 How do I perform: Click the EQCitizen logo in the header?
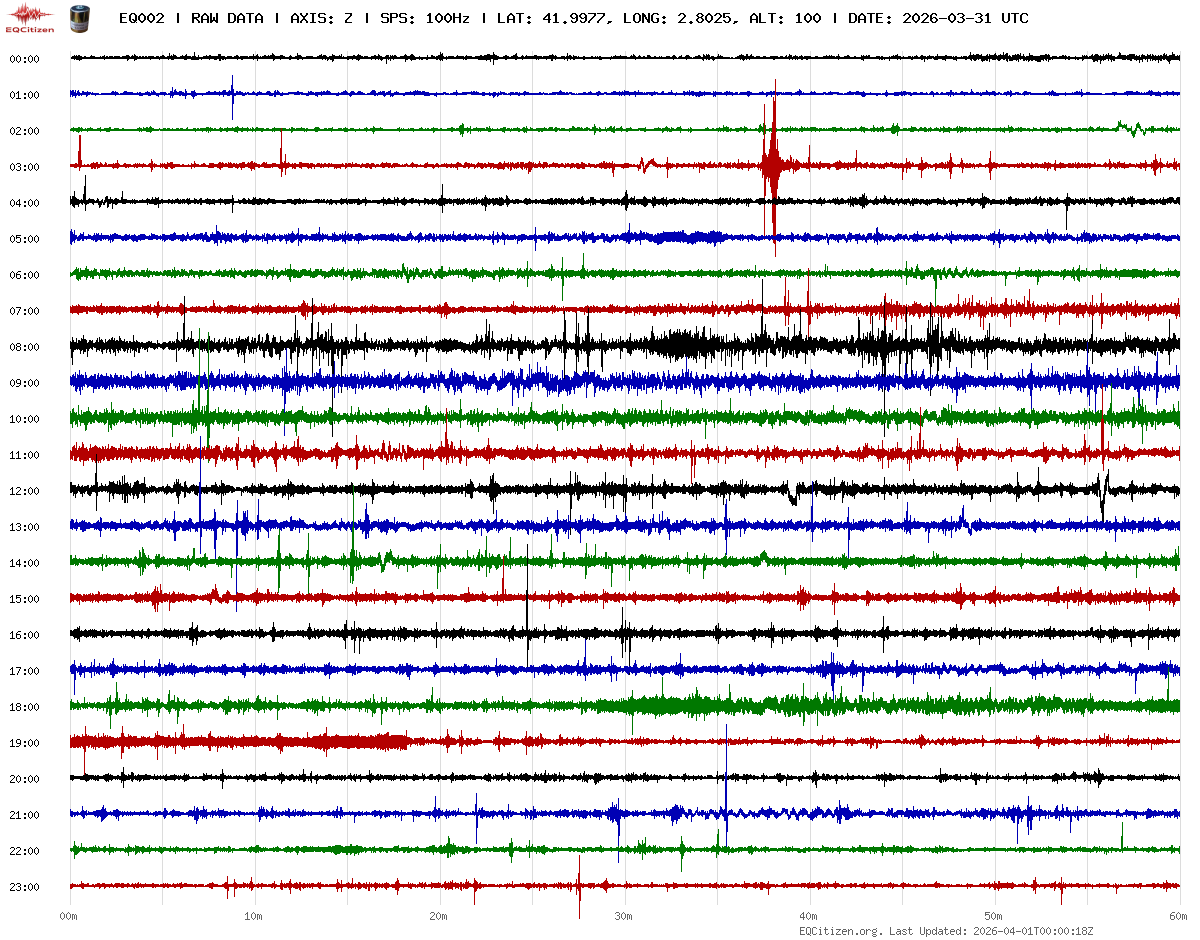tap(31, 17)
